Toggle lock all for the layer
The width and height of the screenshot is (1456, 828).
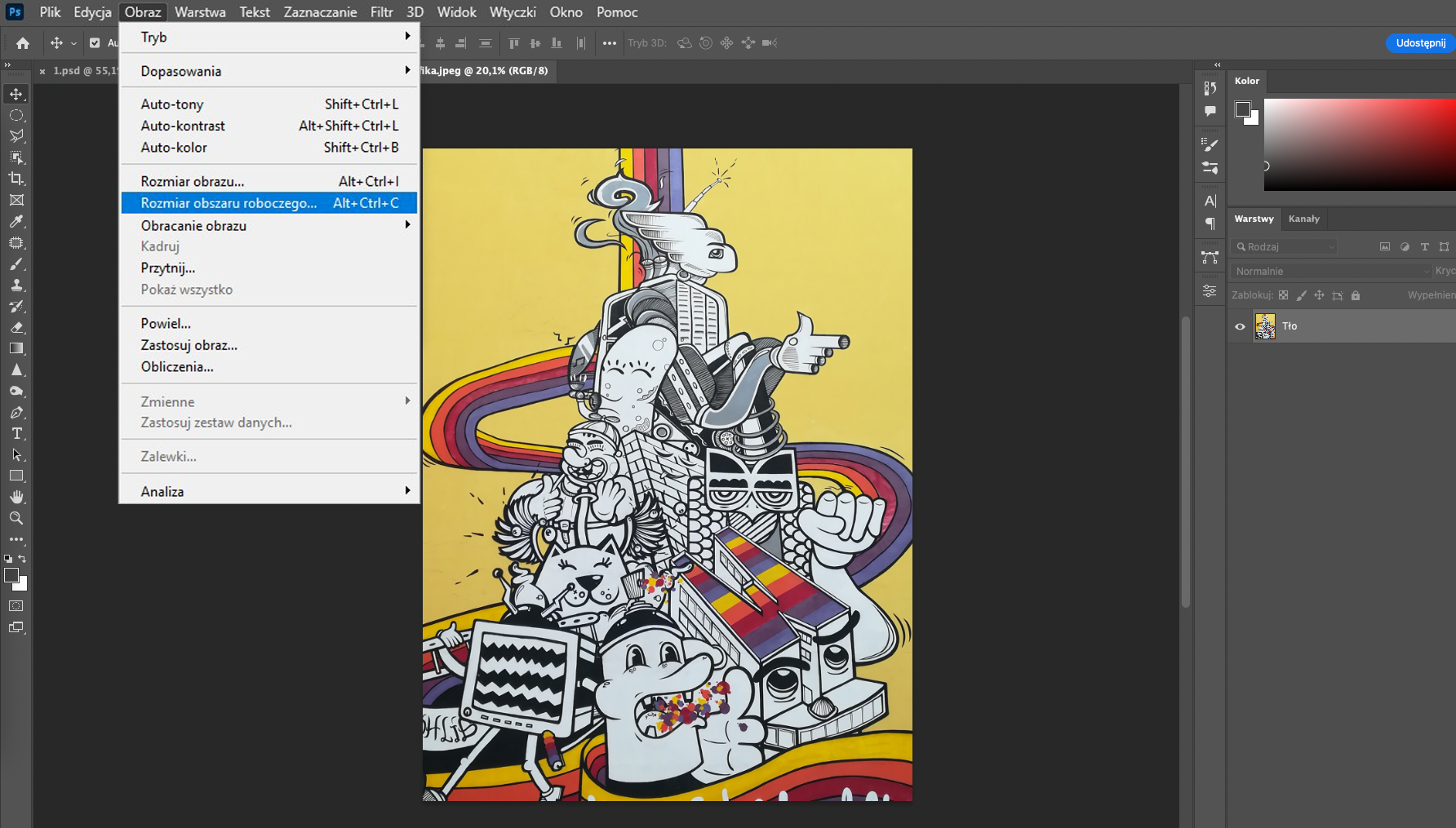tap(1356, 295)
